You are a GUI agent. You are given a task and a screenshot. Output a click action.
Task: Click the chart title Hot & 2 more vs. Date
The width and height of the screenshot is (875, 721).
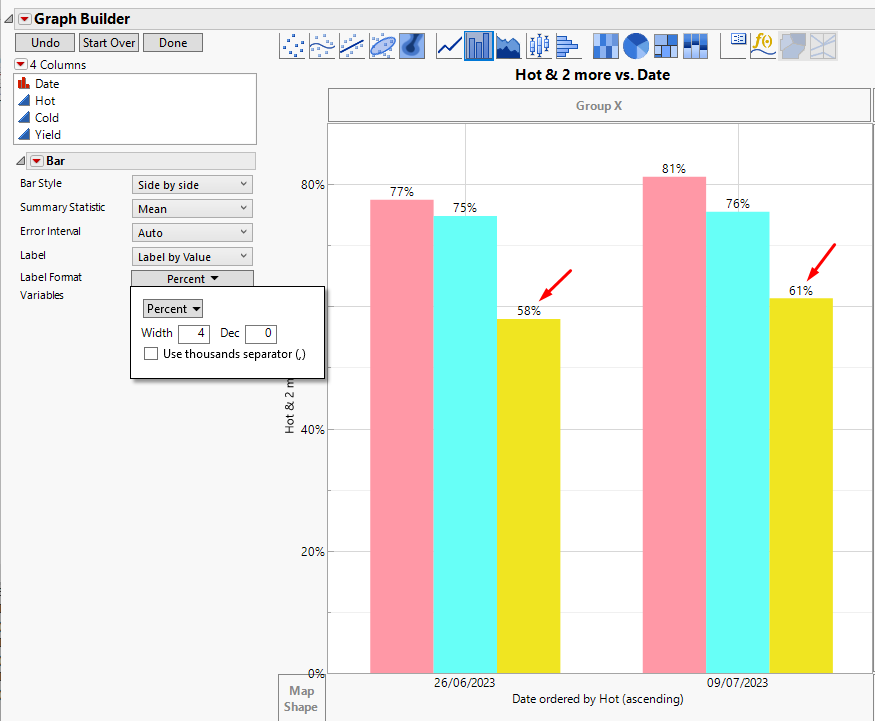tap(592, 75)
